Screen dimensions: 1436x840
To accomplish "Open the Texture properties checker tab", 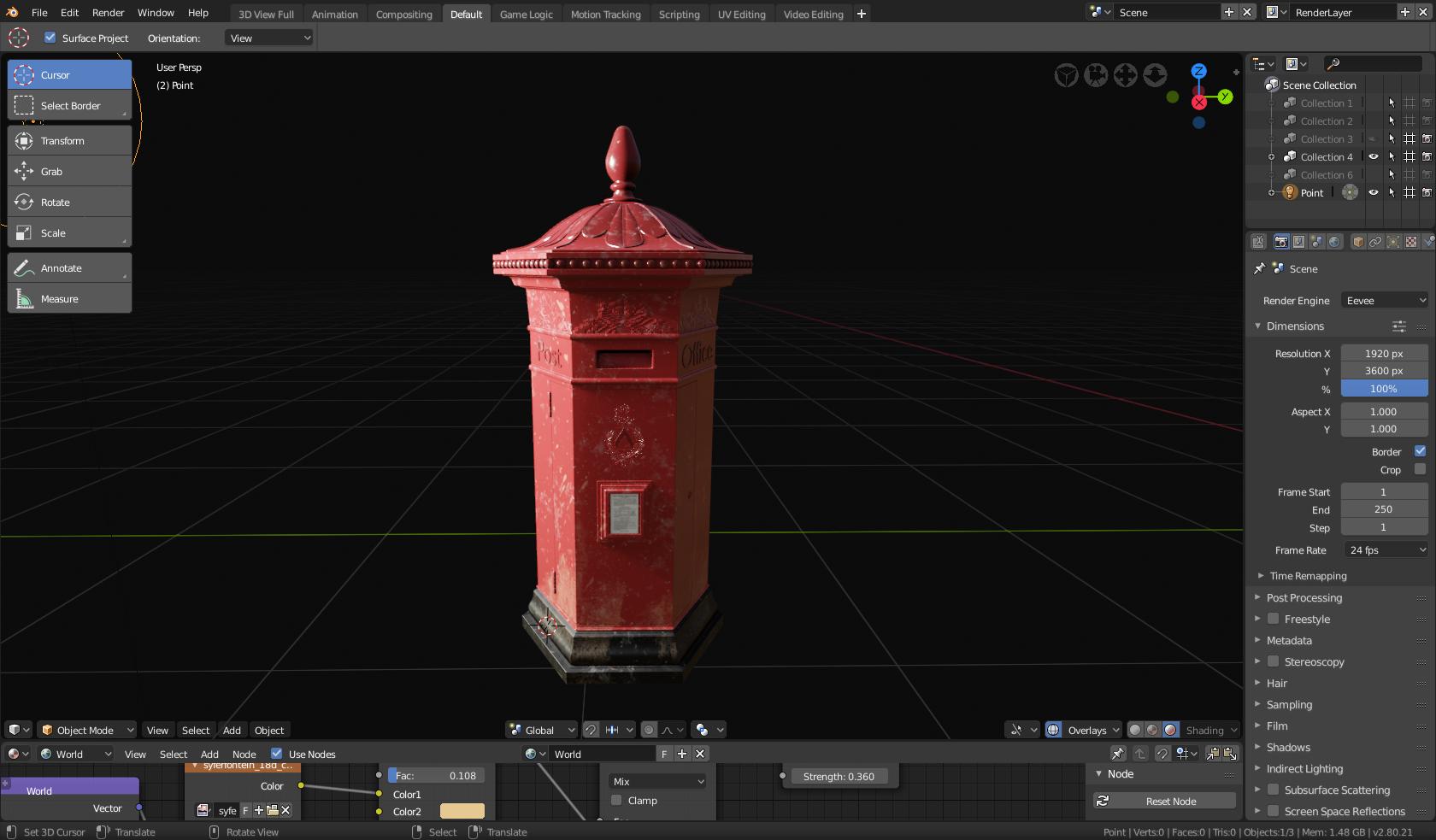I will [x=1411, y=242].
